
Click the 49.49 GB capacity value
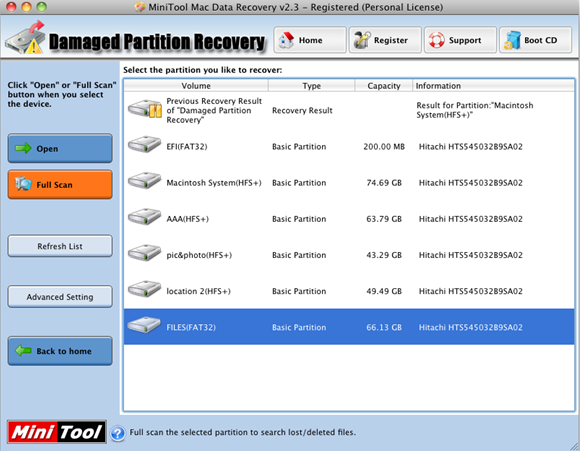point(384,292)
